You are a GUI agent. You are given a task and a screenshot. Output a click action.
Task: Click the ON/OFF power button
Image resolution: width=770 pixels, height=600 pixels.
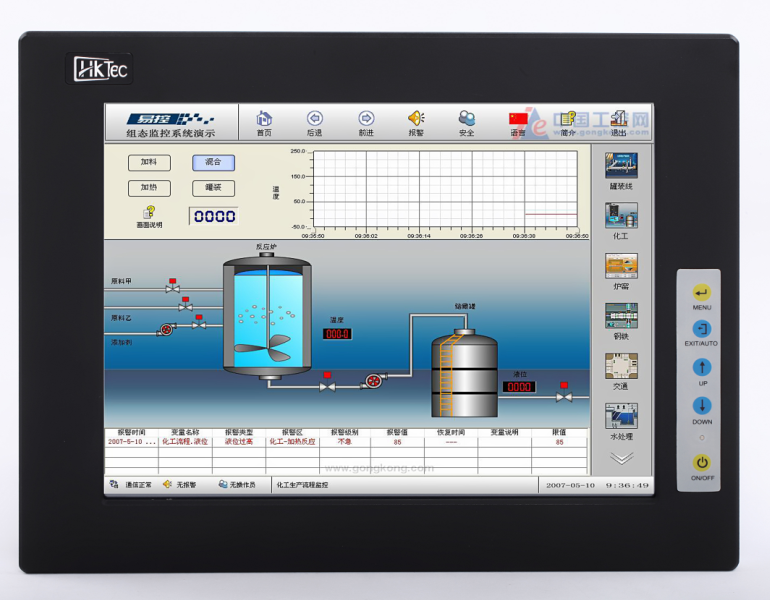[702, 463]
